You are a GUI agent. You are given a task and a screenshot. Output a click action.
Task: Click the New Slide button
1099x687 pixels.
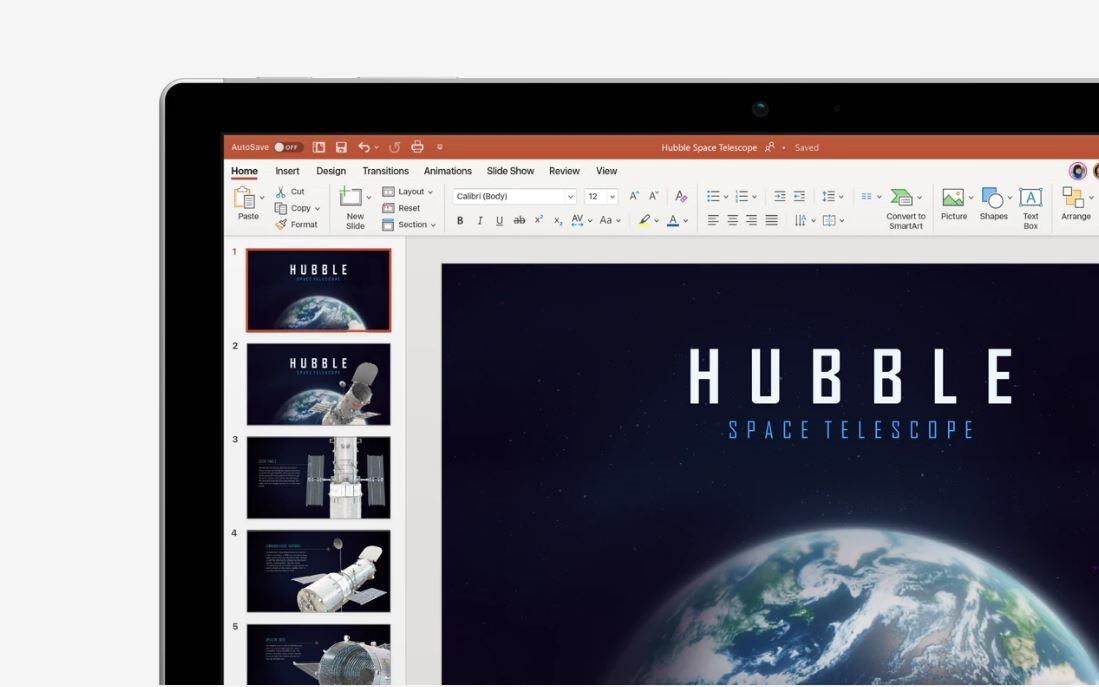point(353,207)
